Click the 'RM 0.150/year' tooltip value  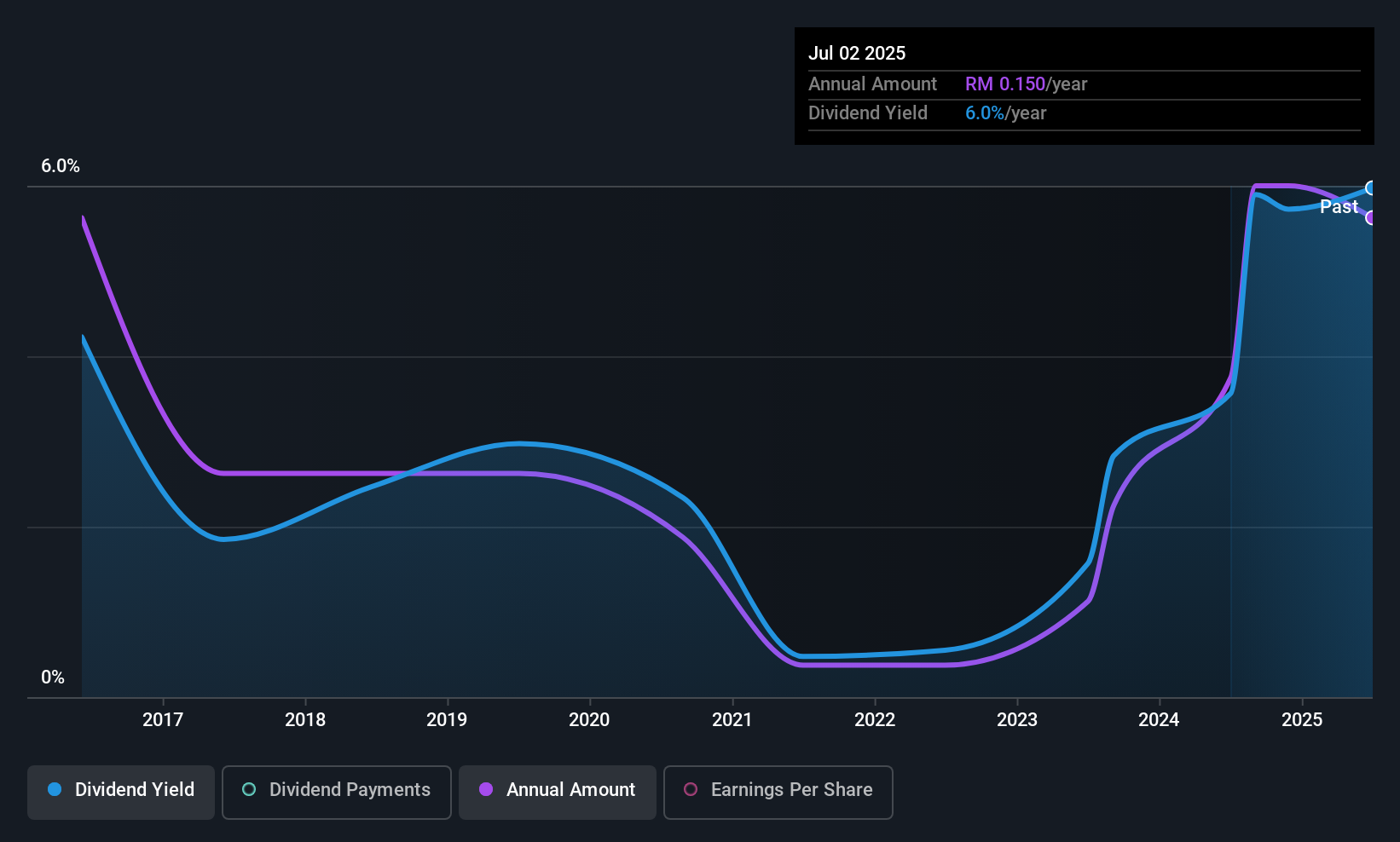point(1026,84)
